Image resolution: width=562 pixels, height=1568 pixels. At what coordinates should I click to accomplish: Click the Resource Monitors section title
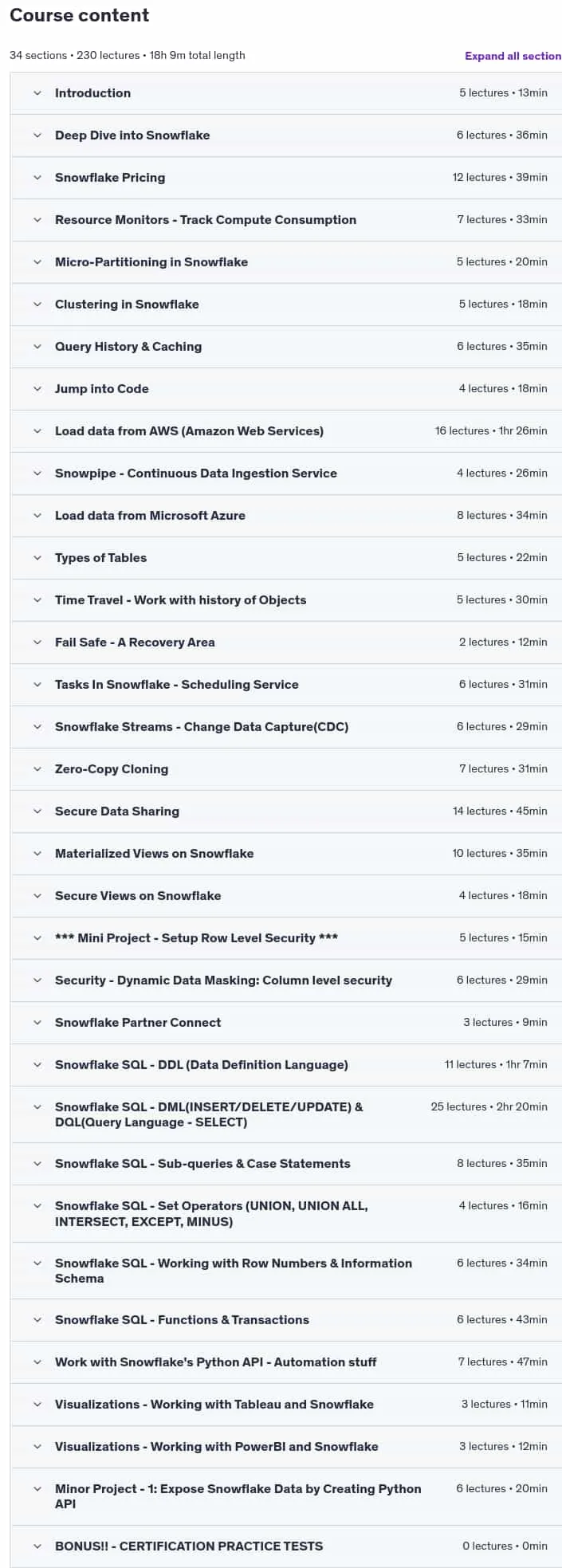[206, 220]
